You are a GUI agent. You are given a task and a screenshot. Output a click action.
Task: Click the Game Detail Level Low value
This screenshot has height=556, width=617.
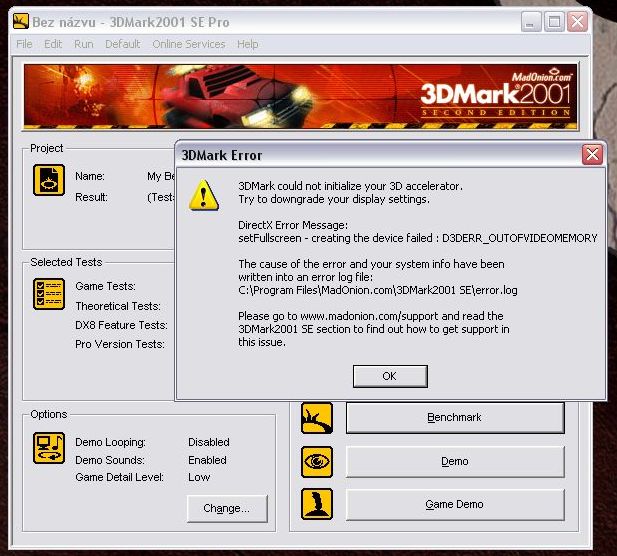pos(199,477)
